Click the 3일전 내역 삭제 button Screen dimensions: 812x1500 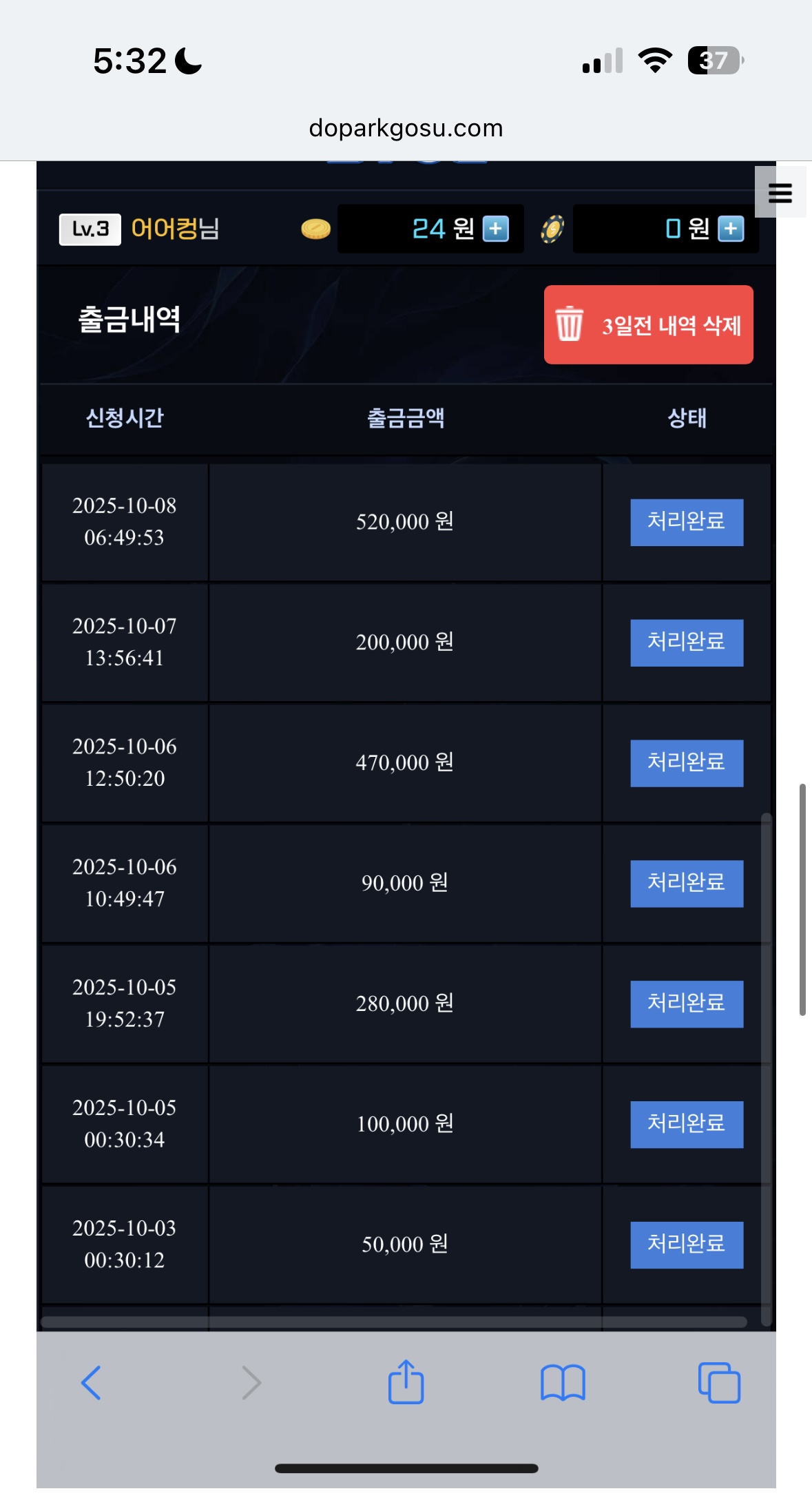pos(648,325)
